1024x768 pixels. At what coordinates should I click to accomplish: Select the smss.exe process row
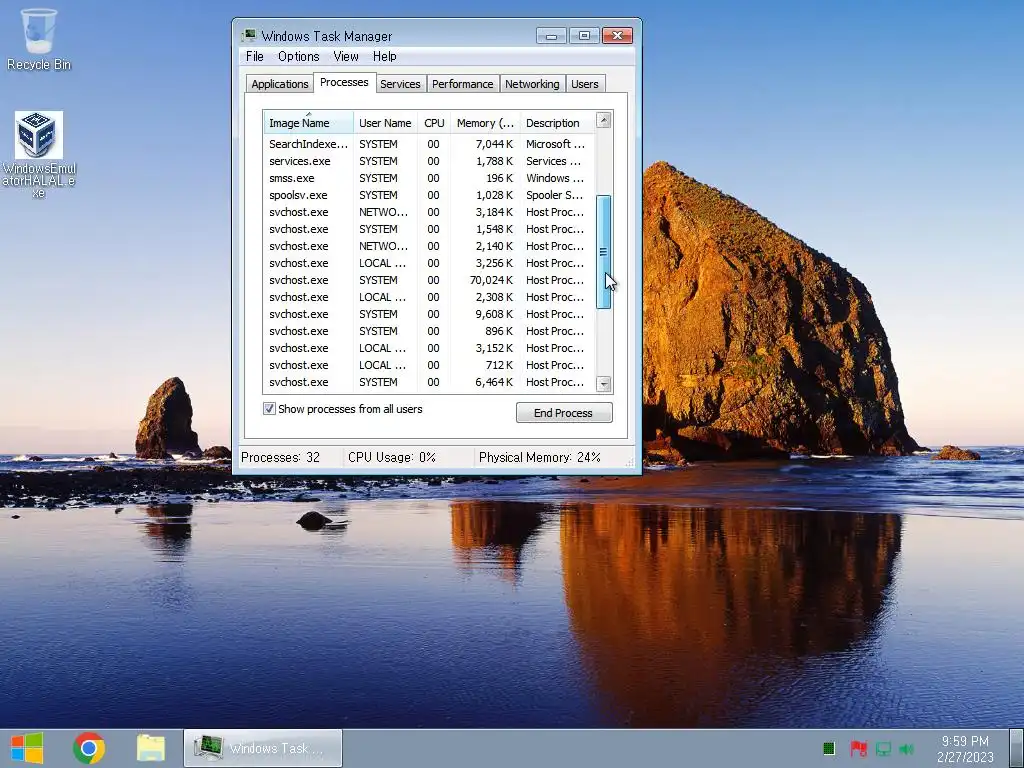tap(429, 178)
